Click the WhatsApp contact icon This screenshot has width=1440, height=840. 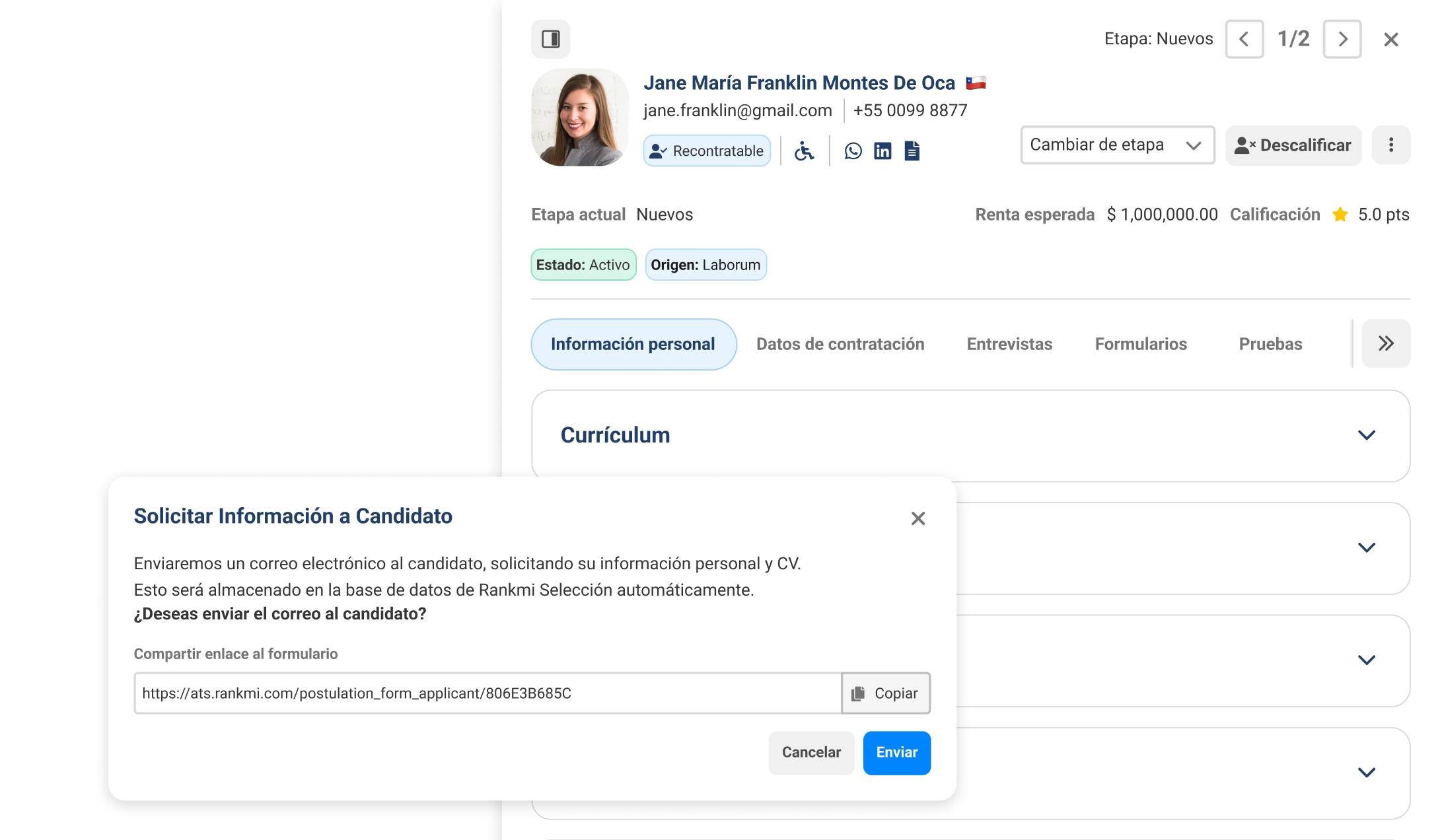click(x=853, y=151)
